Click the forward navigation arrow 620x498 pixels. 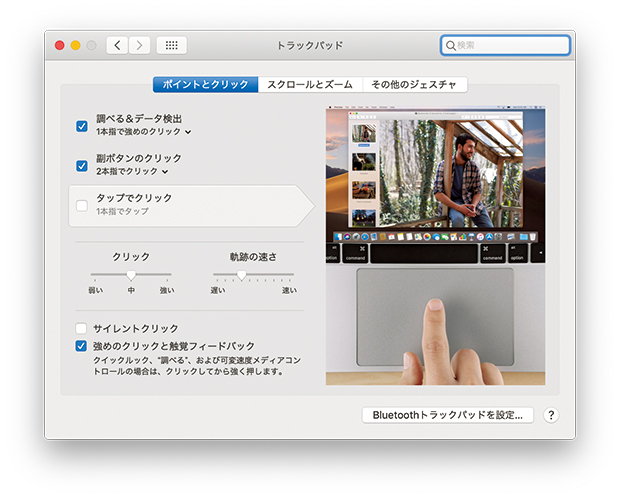(139, 45)
